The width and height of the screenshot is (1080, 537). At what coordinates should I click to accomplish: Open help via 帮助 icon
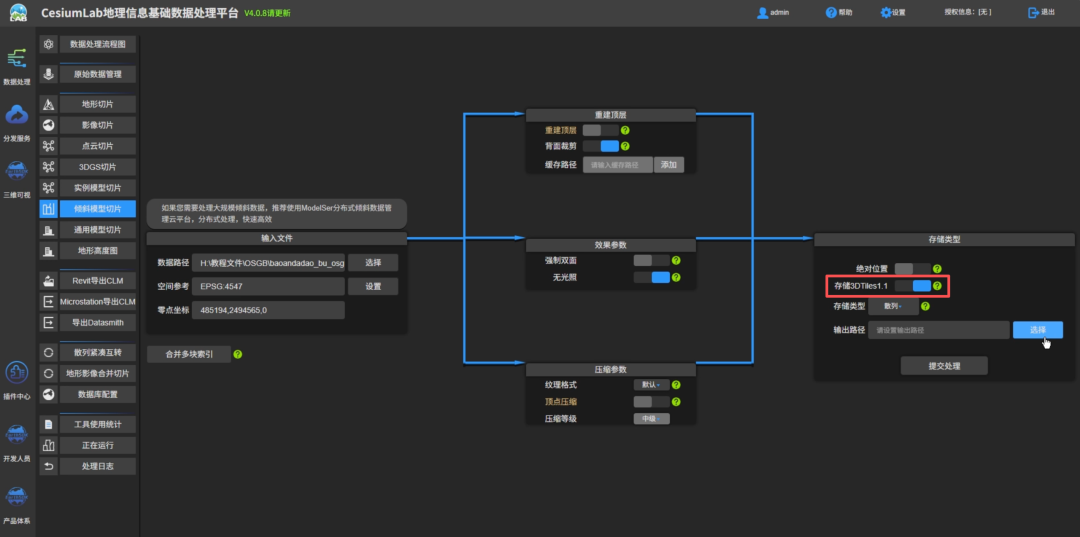pyautogui.click(x=831, y=12)
